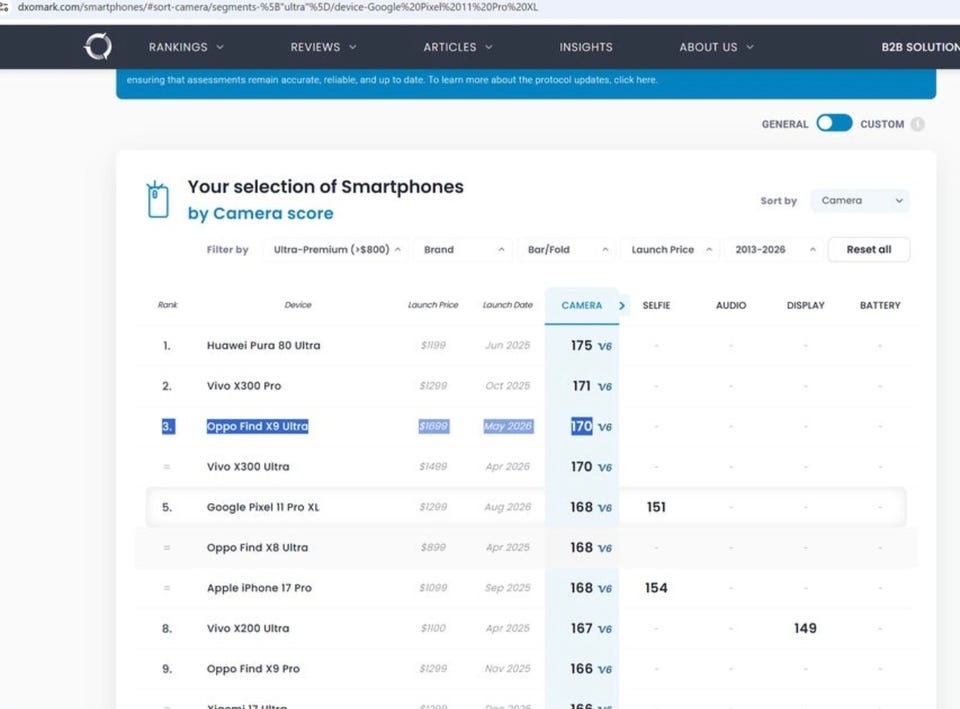960x709 pixels.
Task: Click the selfie score 151
Action: point(656,507)
